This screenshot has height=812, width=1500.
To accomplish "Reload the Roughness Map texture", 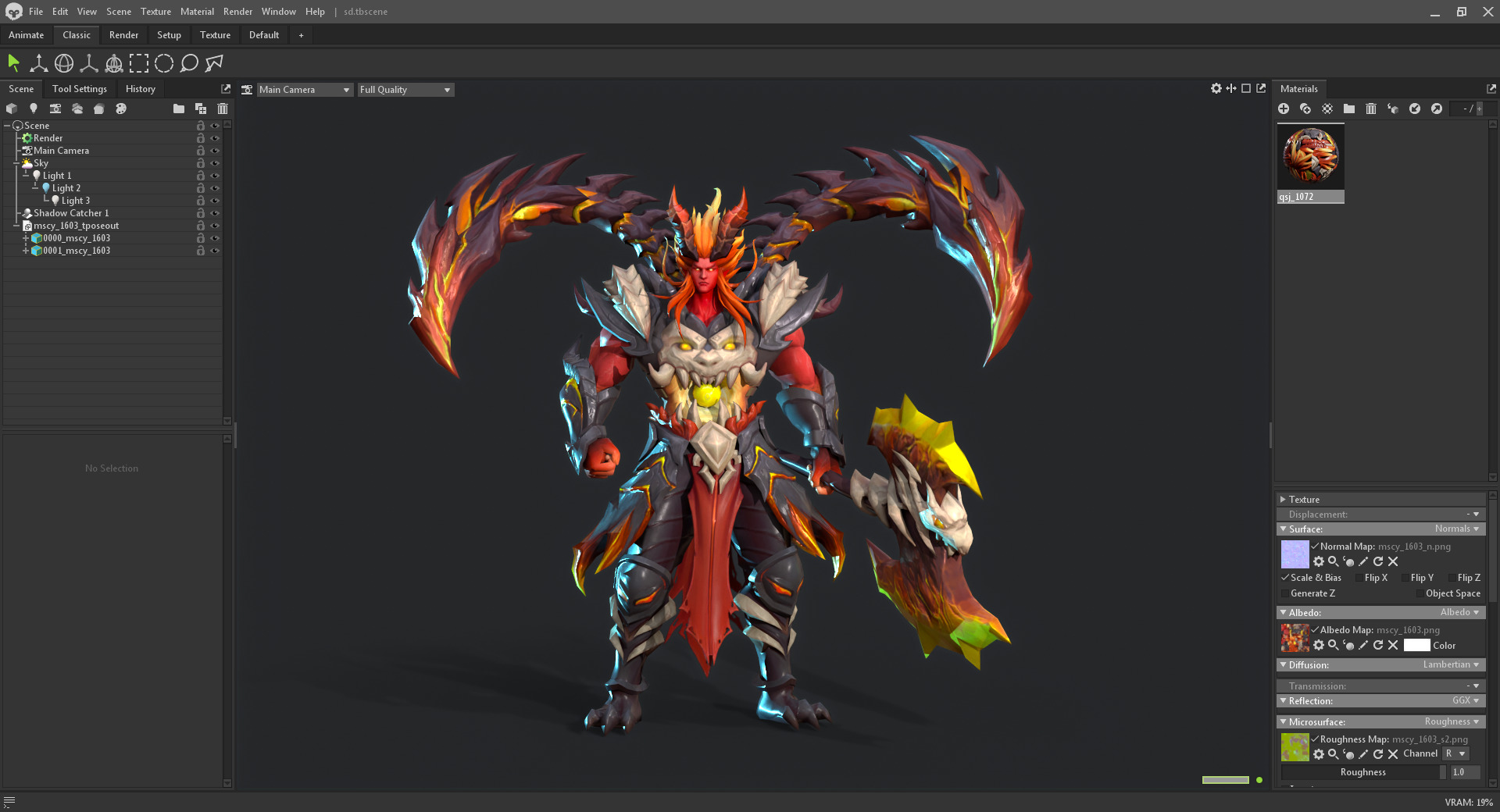I will point(1378,754).
